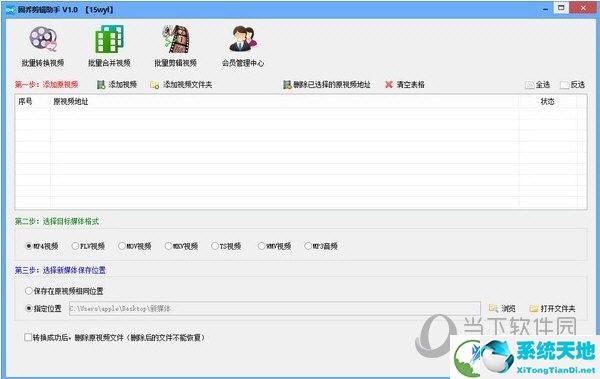
Task: Select WMV视频 format option
Action: tap(274, 246)
